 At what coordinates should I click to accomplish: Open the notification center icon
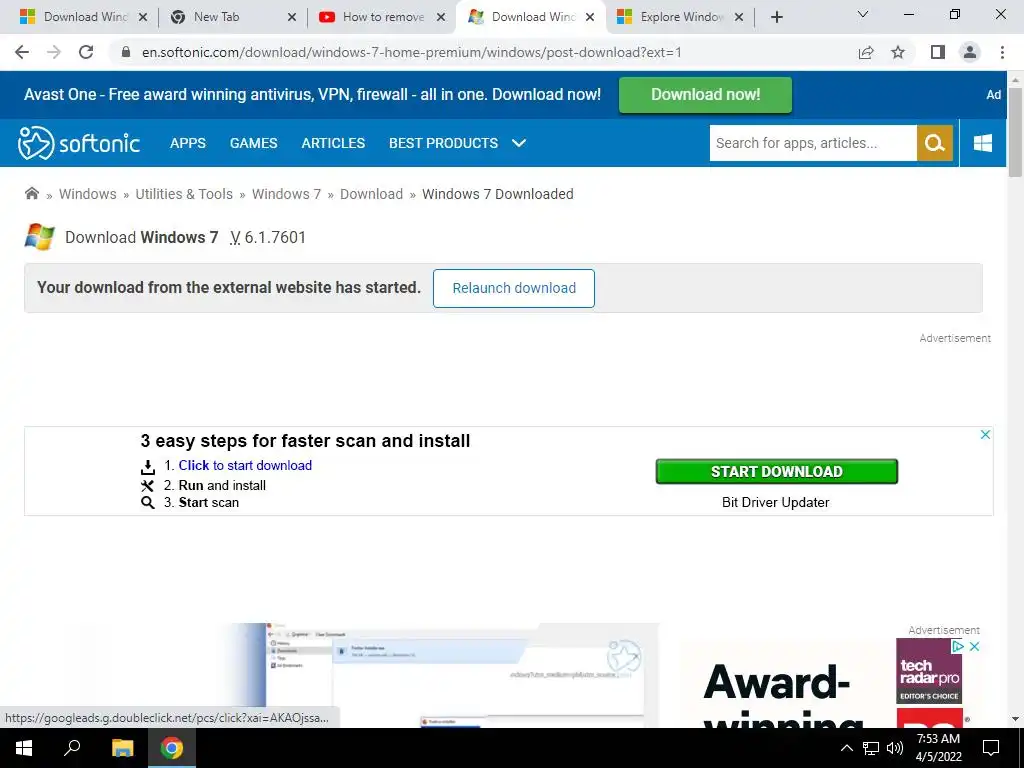[x=991, y=748]
